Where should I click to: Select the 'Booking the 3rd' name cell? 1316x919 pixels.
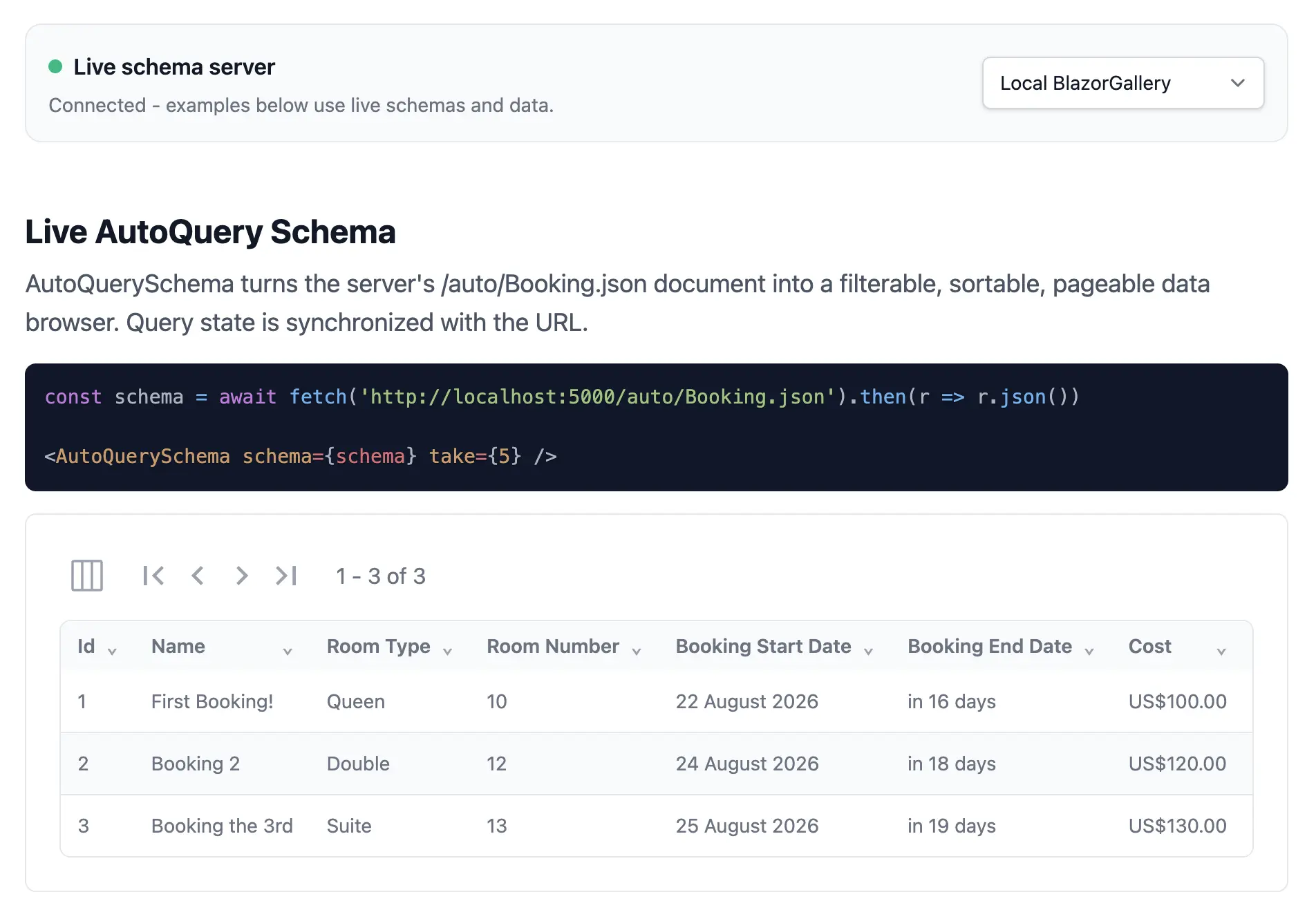point(222,826)
